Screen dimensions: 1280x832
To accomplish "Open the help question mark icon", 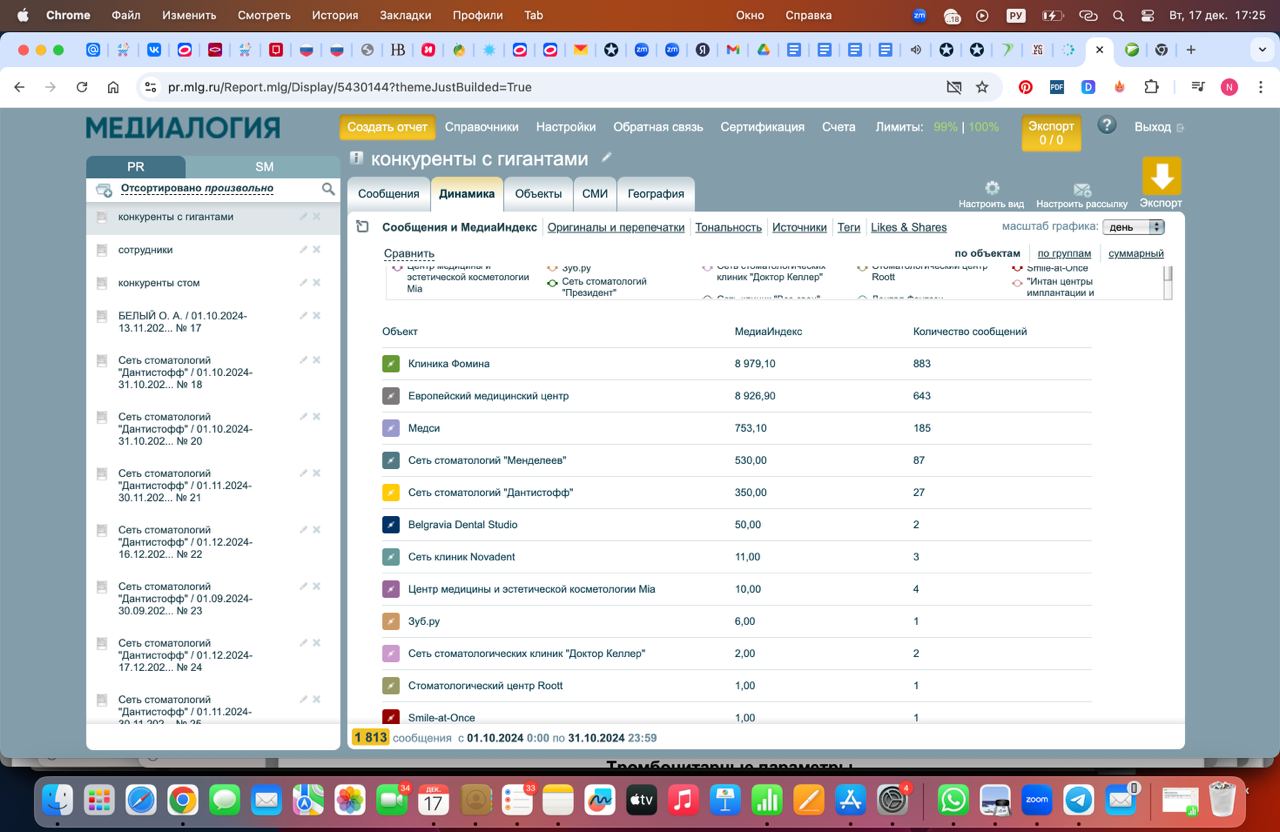I will [x=1106, y=125].
